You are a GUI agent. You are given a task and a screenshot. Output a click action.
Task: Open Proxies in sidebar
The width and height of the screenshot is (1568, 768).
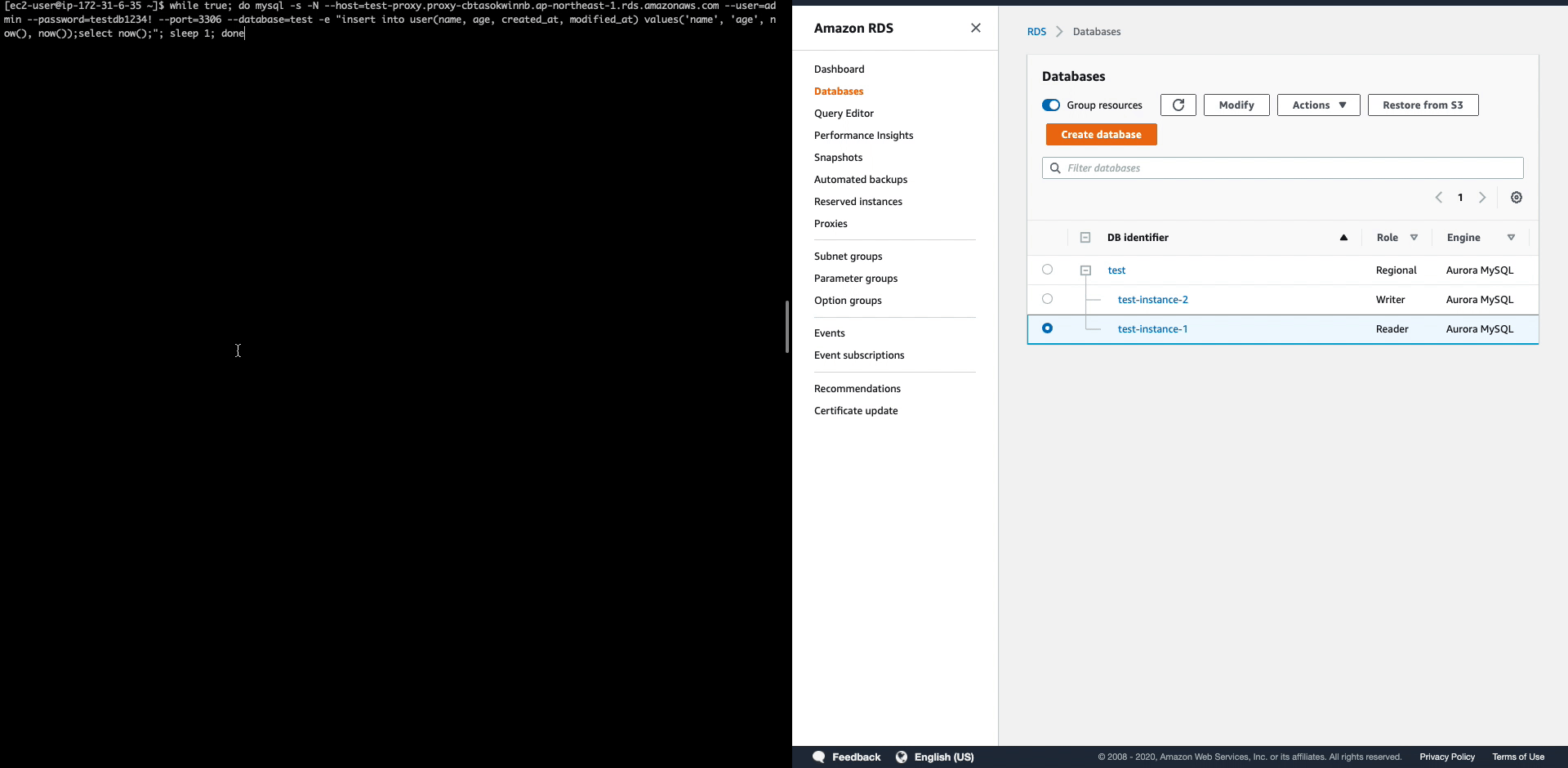coord(831,223)
